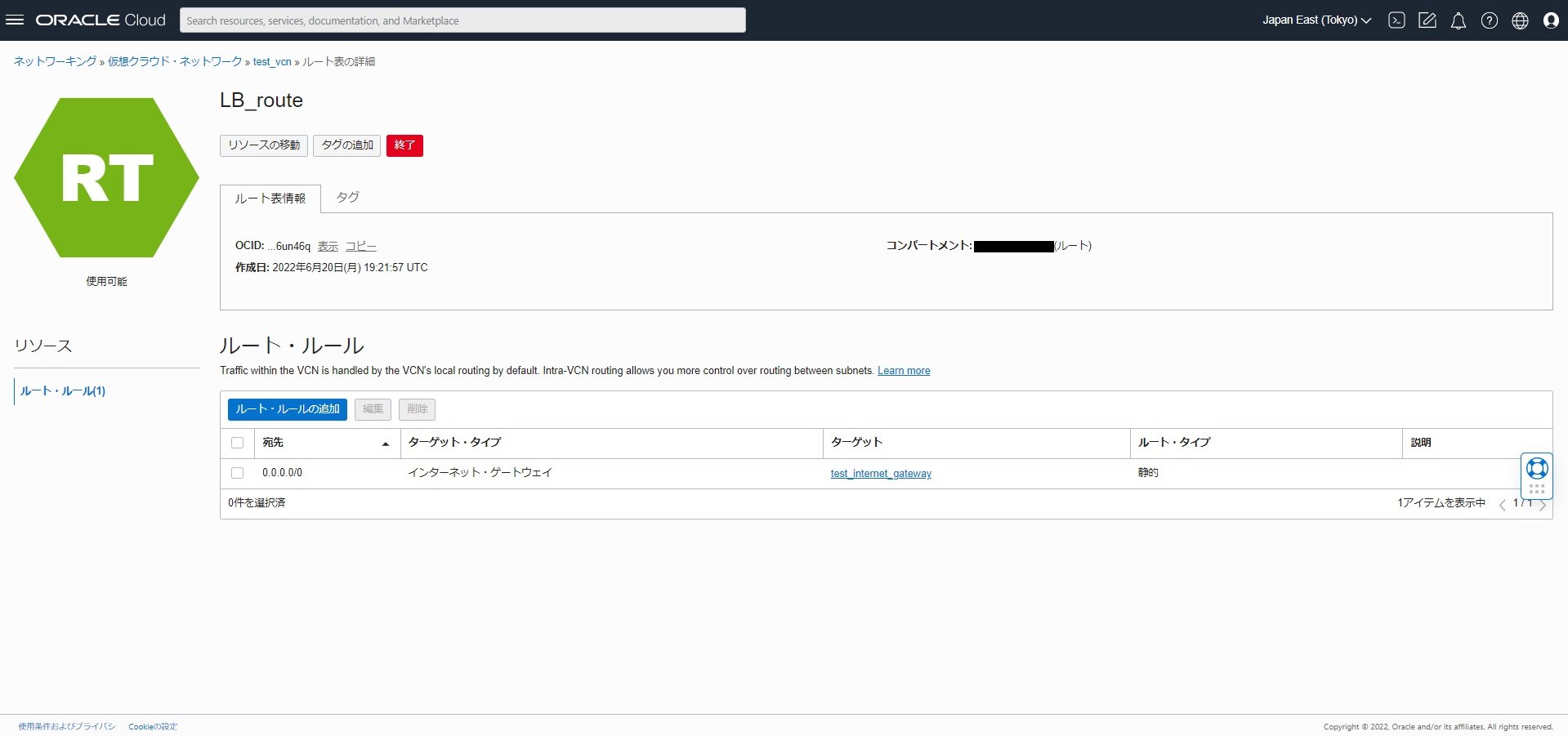This screenshot has width=1568, height=736.
Task: Open the profile avatar menu
Action: click(1550, 20)
